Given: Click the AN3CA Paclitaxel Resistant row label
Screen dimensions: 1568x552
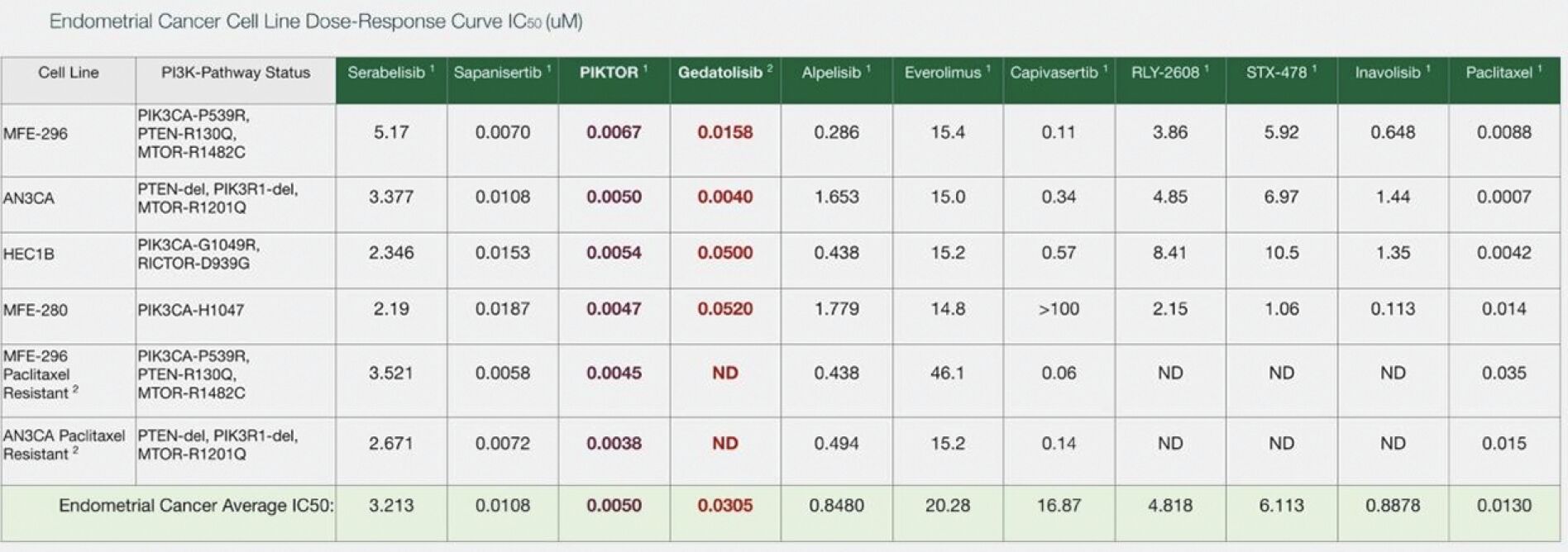Looking at the screenshot, I should [x=64, y=445].
